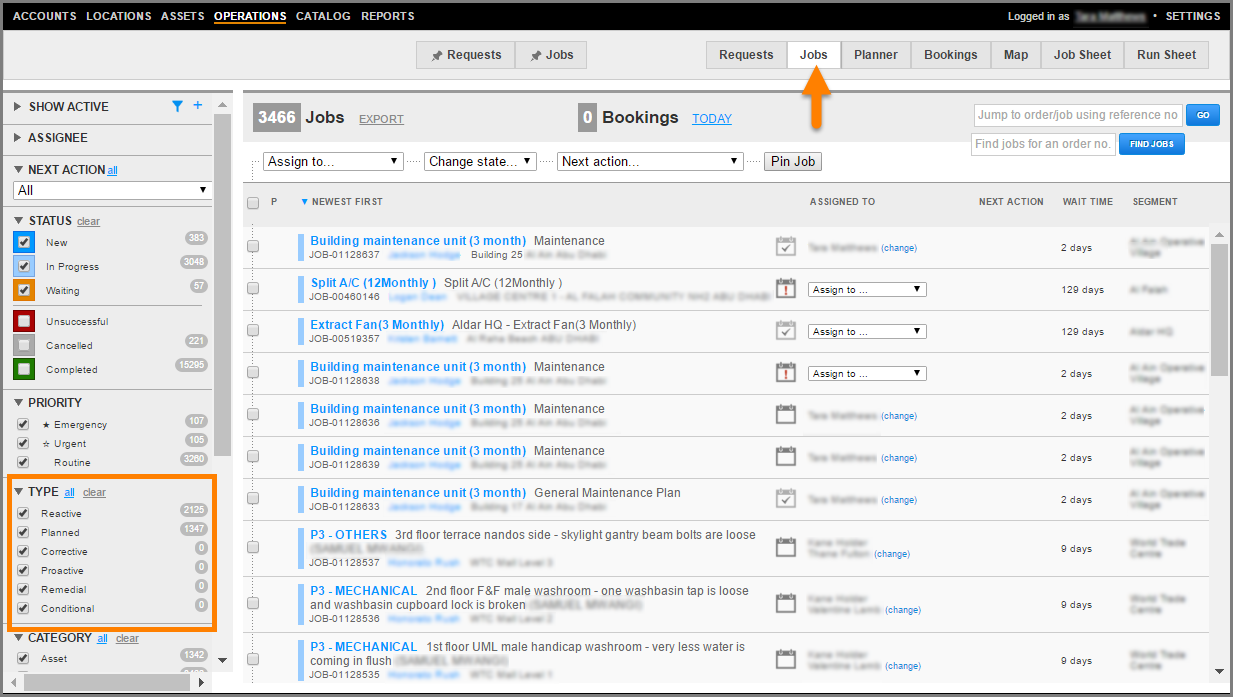This screenshot has height=697, width=1233.
Task: Toggle the Emergency priority checkbox
Action: pos(23,425)
